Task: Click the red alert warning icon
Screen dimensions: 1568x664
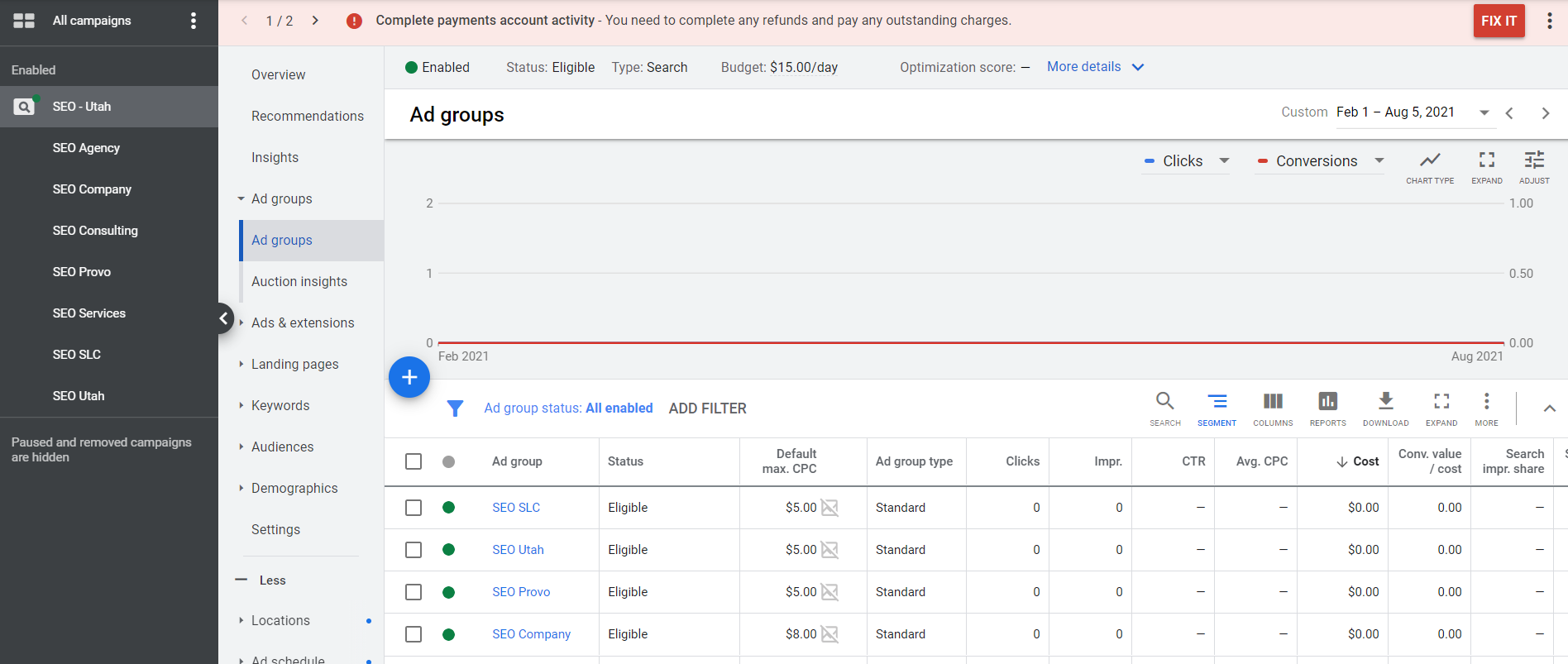Action: click(x=354, y=21)
